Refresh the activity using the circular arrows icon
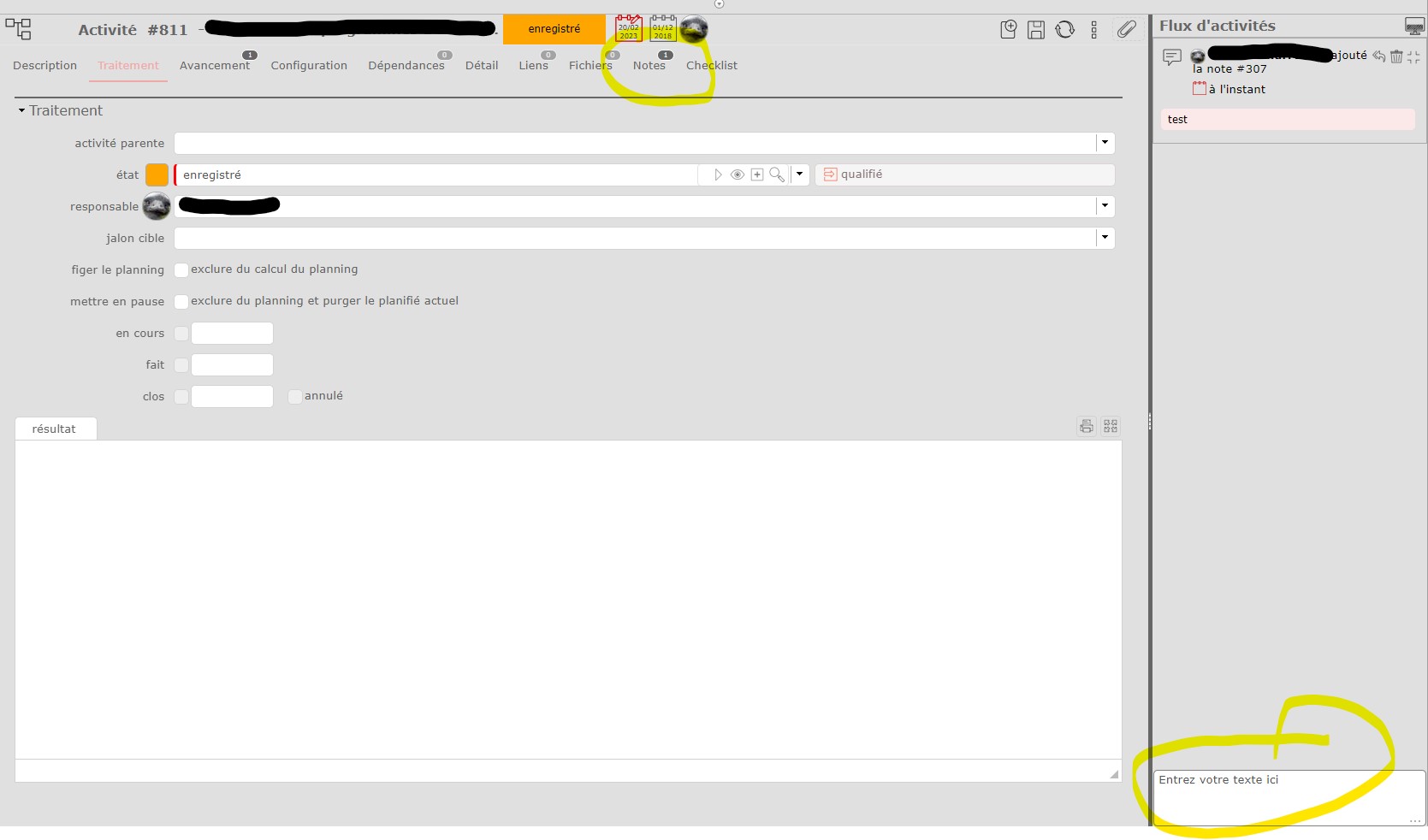Viewport: 1428px width, 840px height. (1064, 30)
